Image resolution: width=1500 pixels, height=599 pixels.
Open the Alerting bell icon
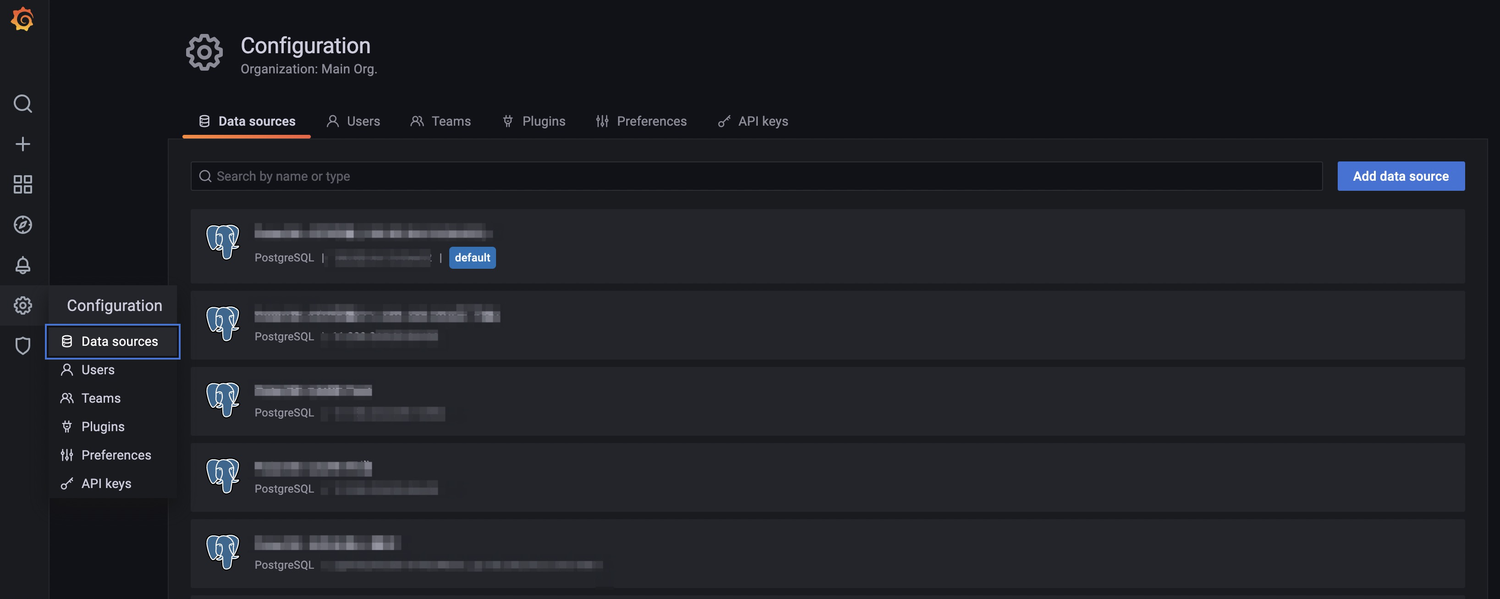pyautogui.click(x=22, y=265)
